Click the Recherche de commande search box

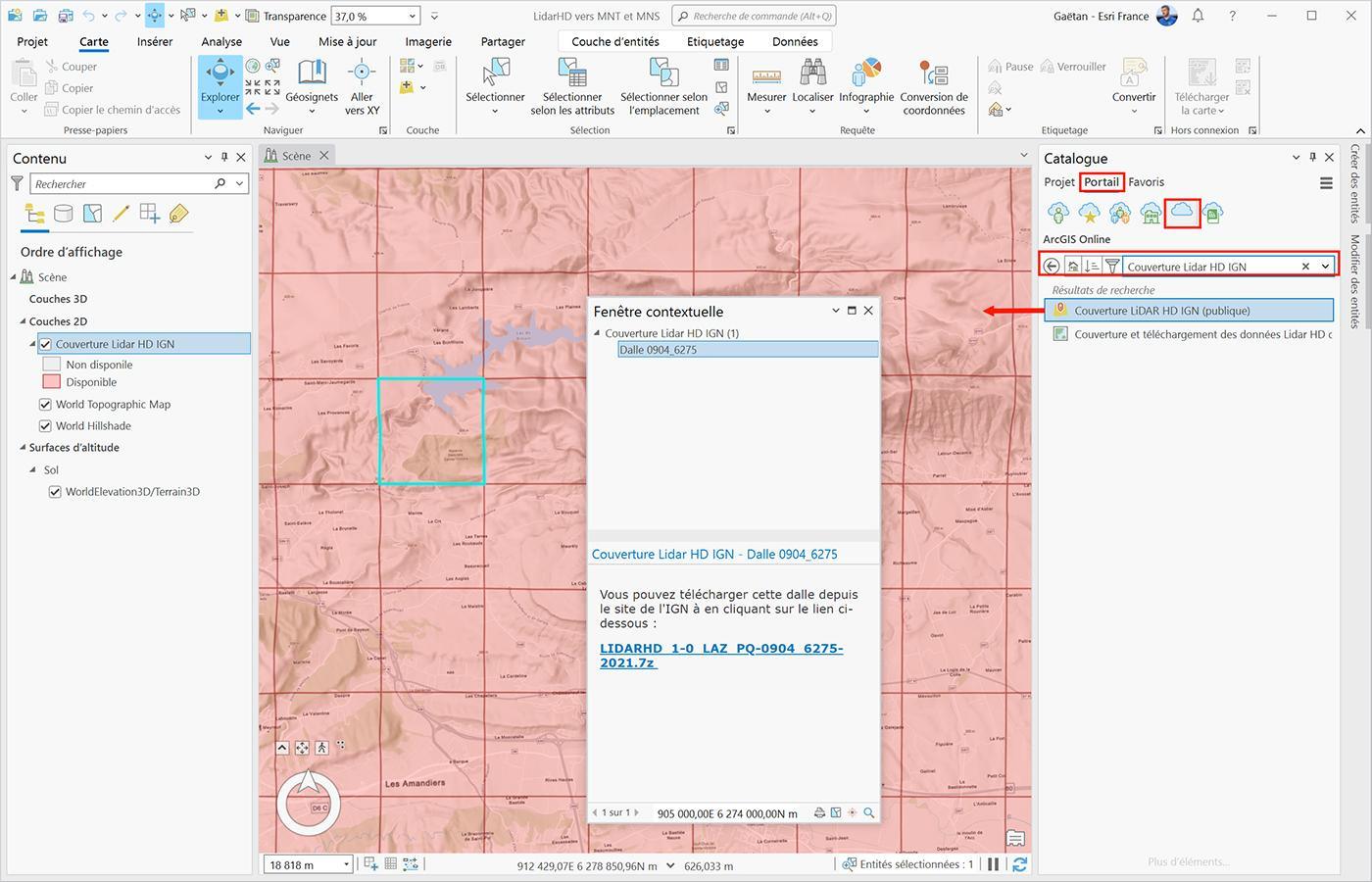coord(754,16)
